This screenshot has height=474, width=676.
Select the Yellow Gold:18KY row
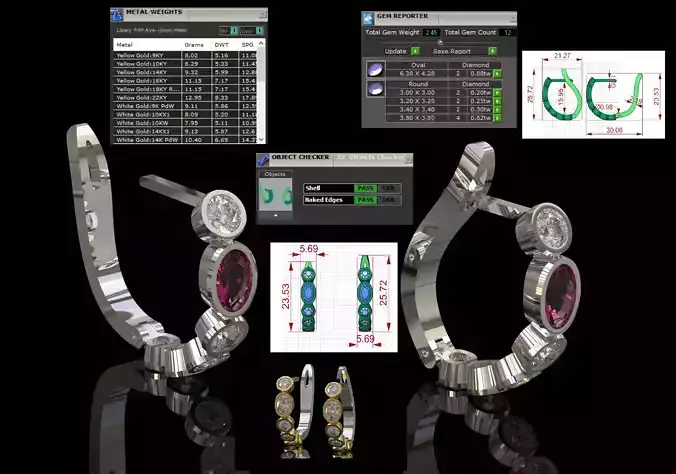[x=185, y=81]
